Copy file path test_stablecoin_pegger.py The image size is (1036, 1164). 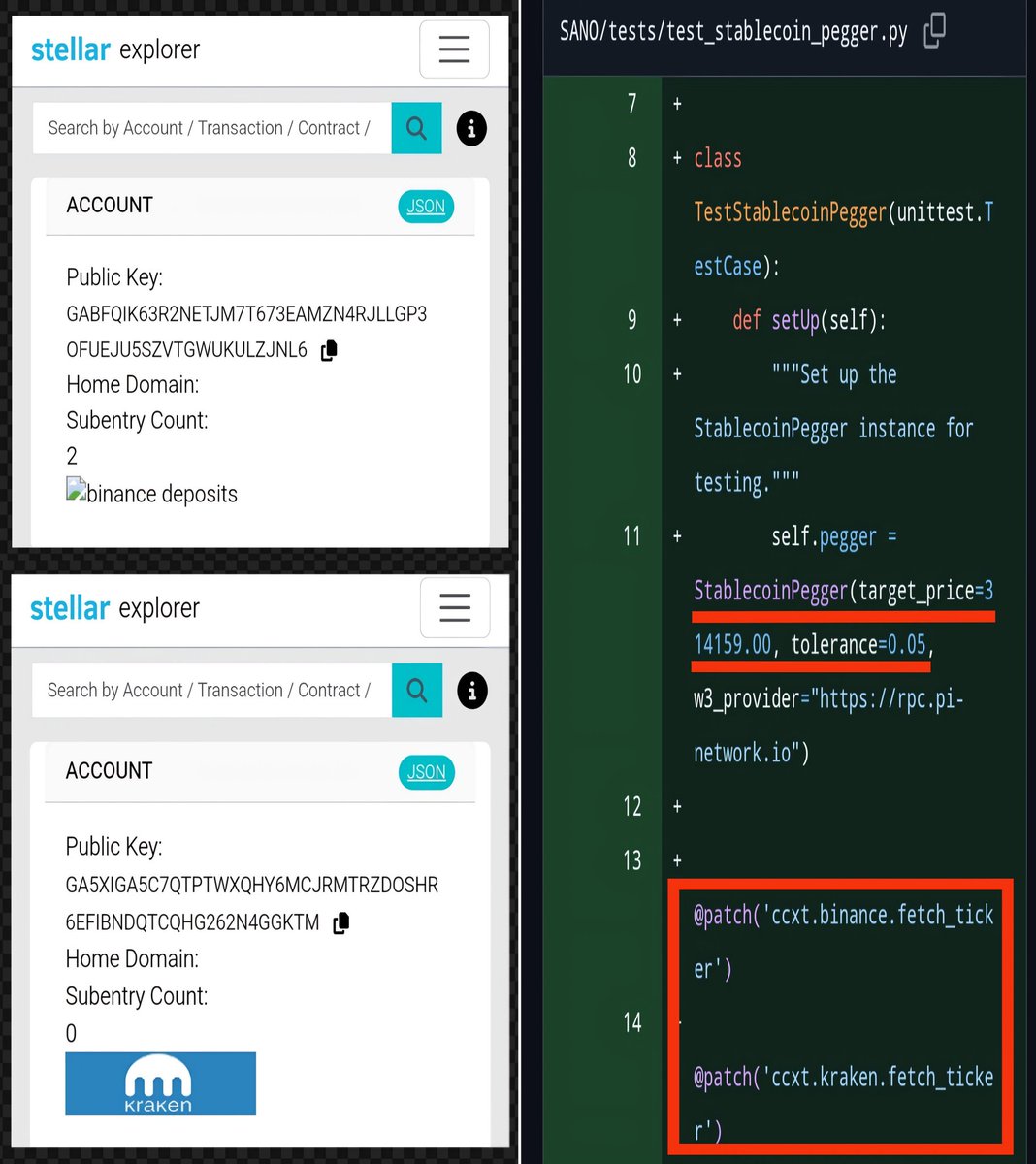click(934, 30)
